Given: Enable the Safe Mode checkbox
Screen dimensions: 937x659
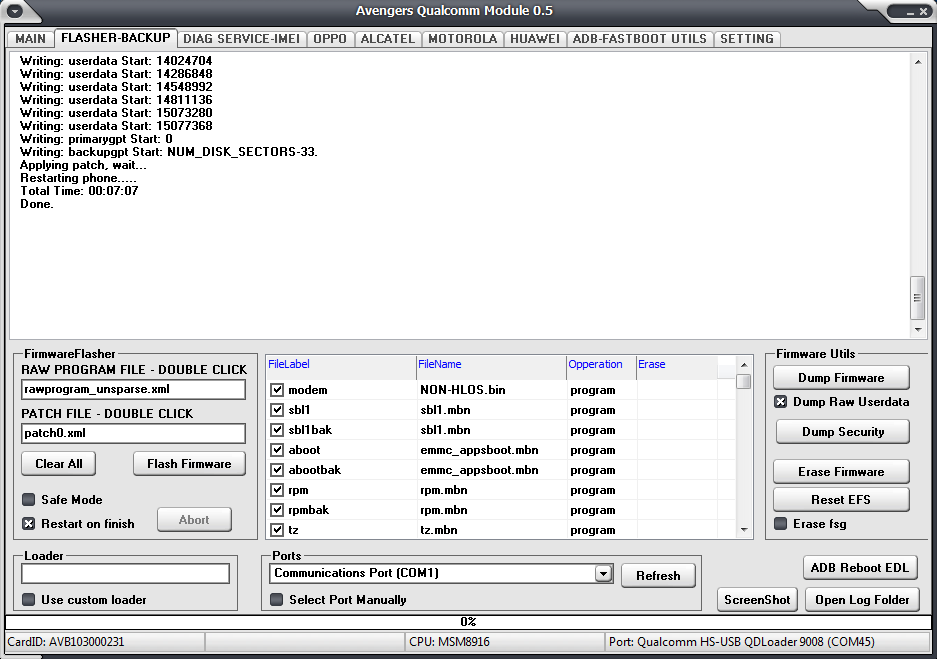Looking at the screenshot, I should tap(28, 499).
